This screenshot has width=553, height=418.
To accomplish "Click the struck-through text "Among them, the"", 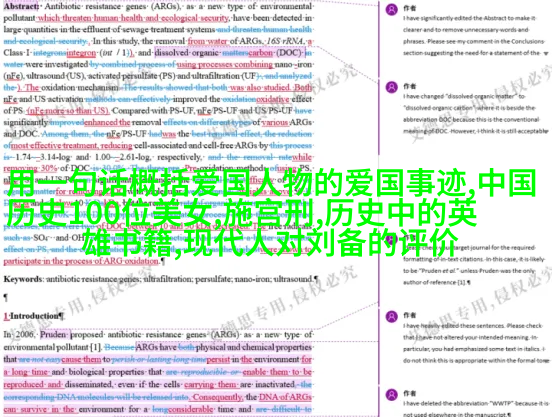I will coord(73,134).
